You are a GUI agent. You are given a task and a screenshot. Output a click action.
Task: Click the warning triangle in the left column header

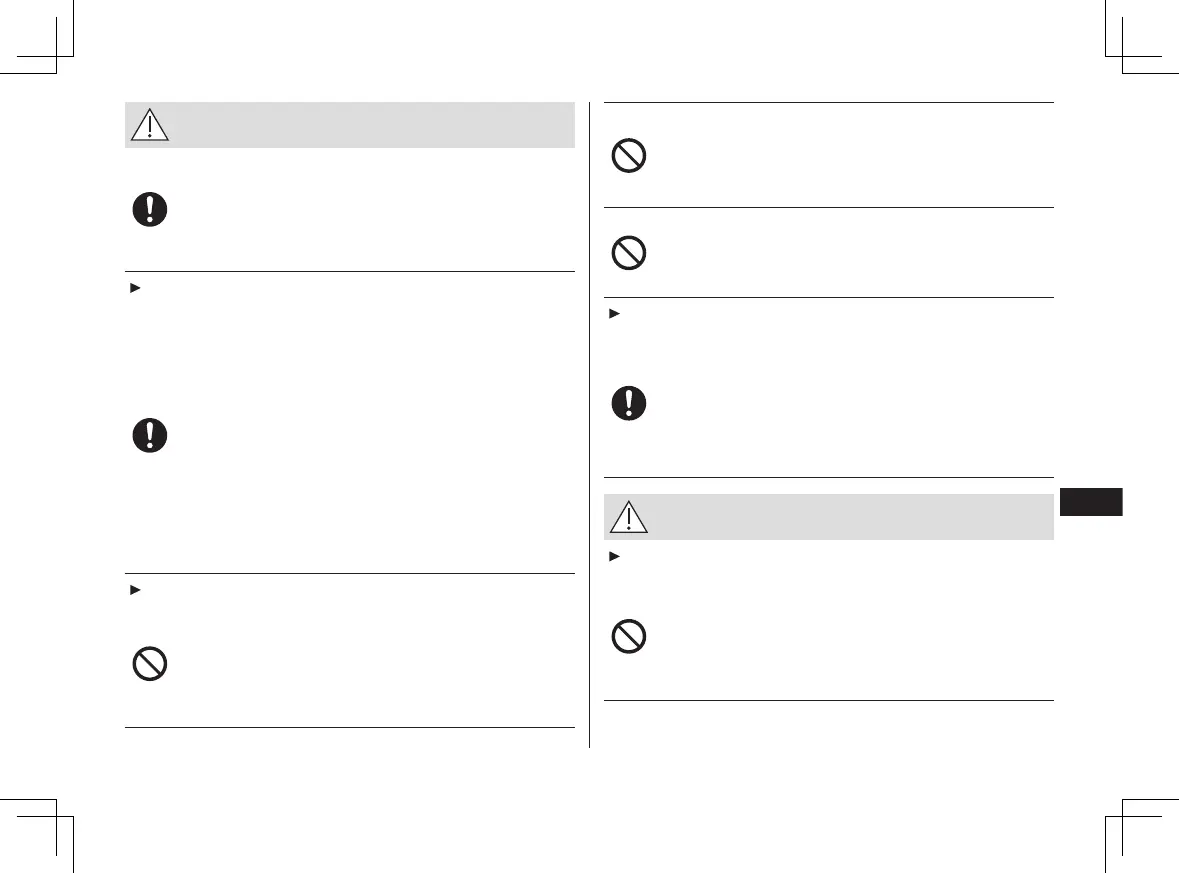[x=150, y=125]
